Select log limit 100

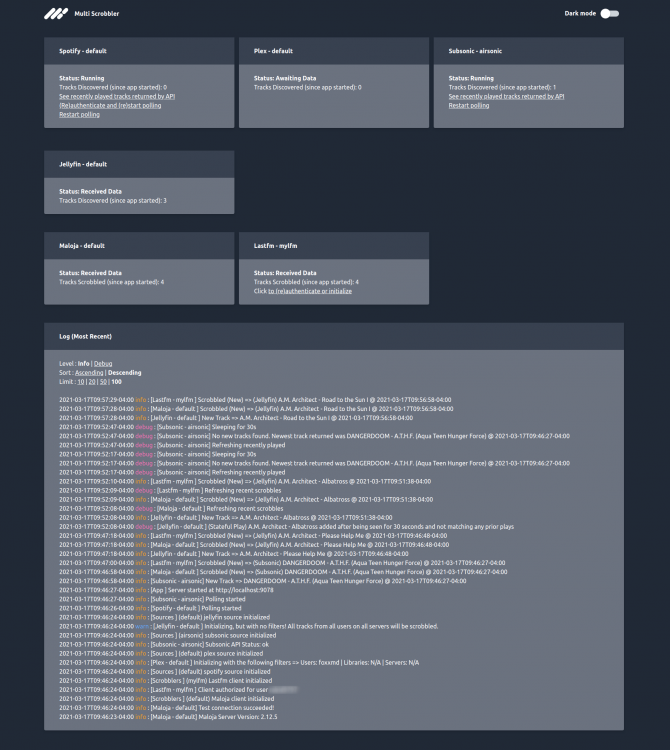click(116, 382)
